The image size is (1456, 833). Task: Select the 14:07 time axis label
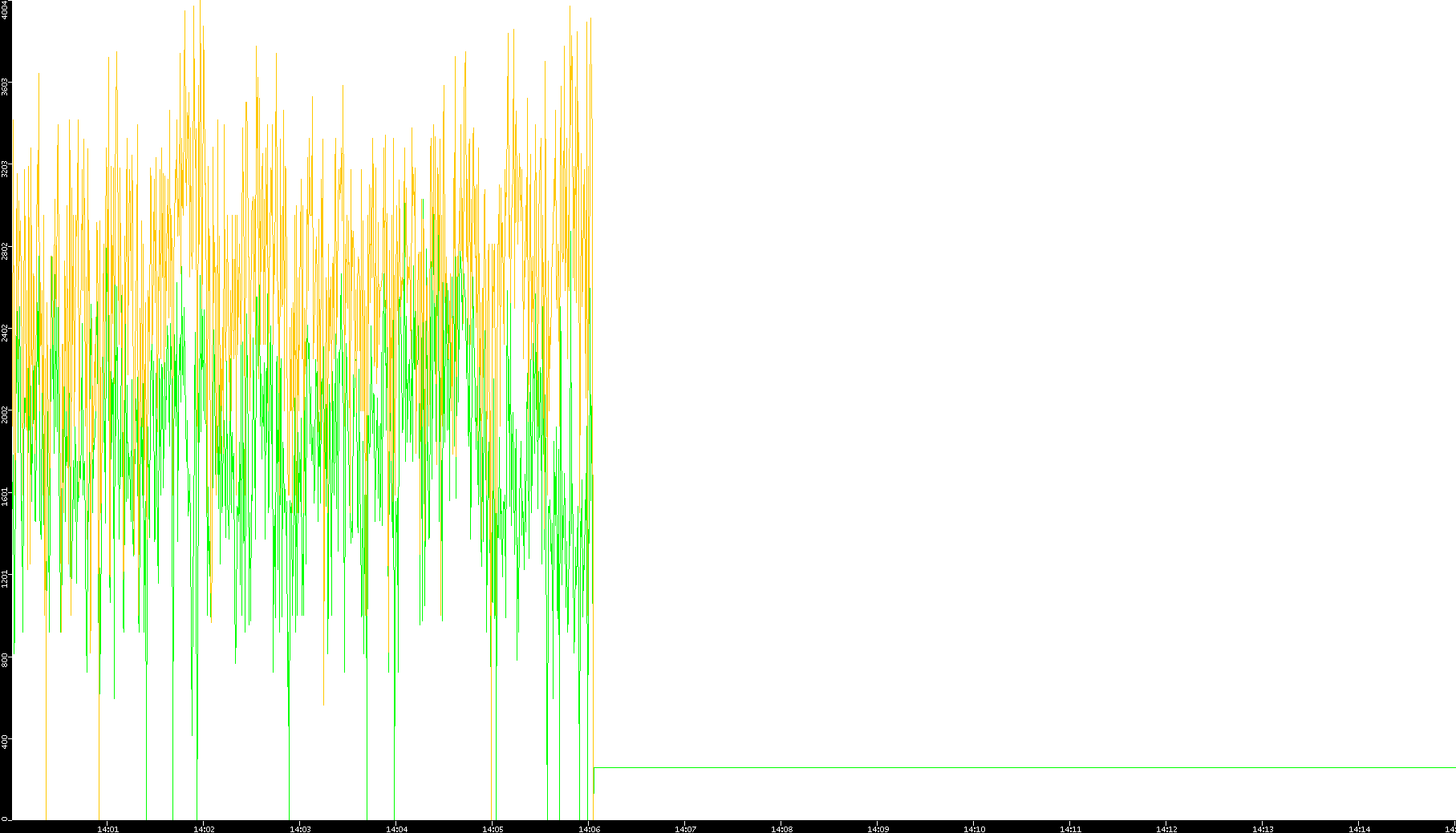pyautogui.click(x=685, y=829)
